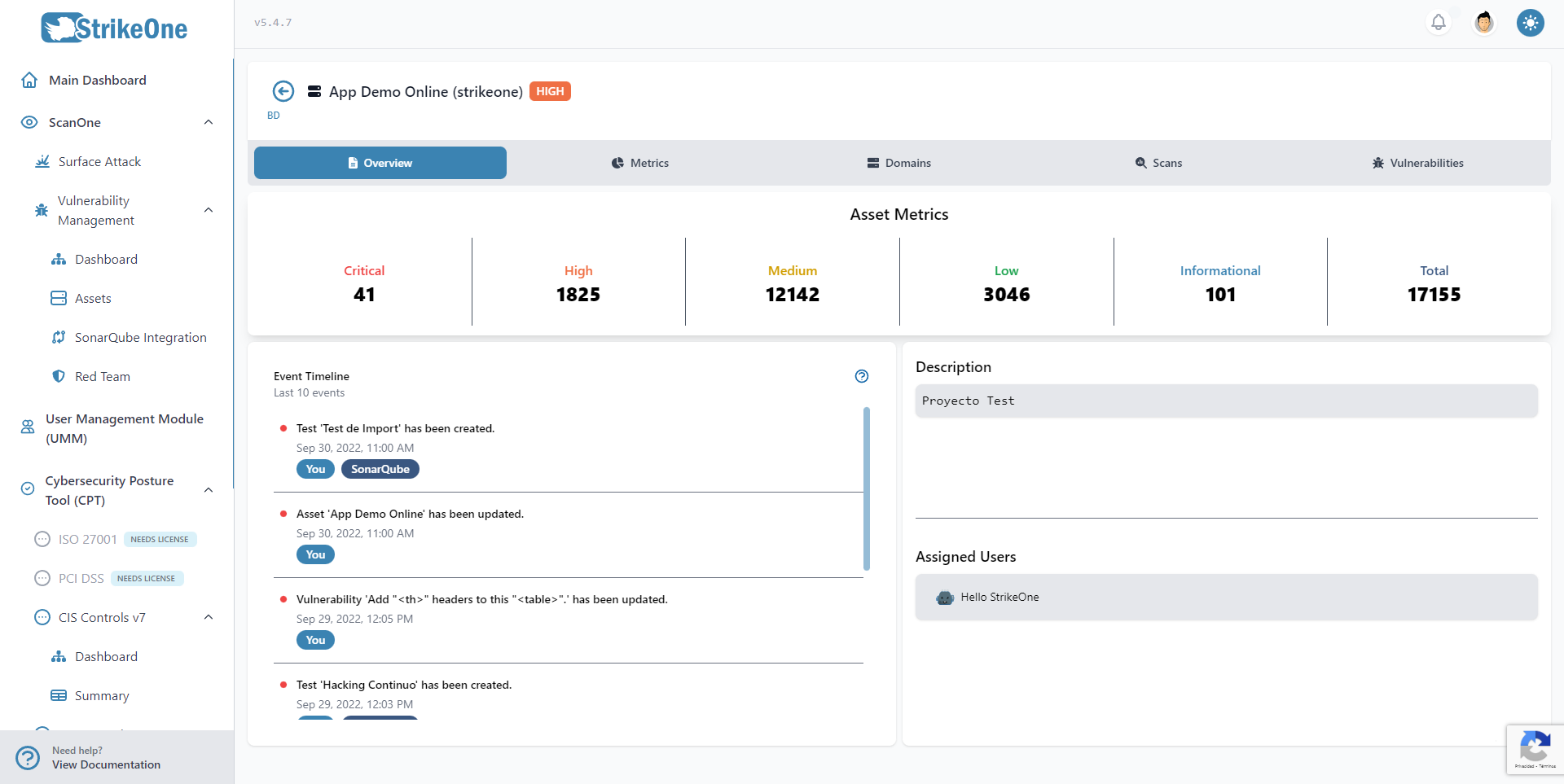Select the Red Team shield icon
The height and width of the screenshot is (784, 1564).
(58, 376)
